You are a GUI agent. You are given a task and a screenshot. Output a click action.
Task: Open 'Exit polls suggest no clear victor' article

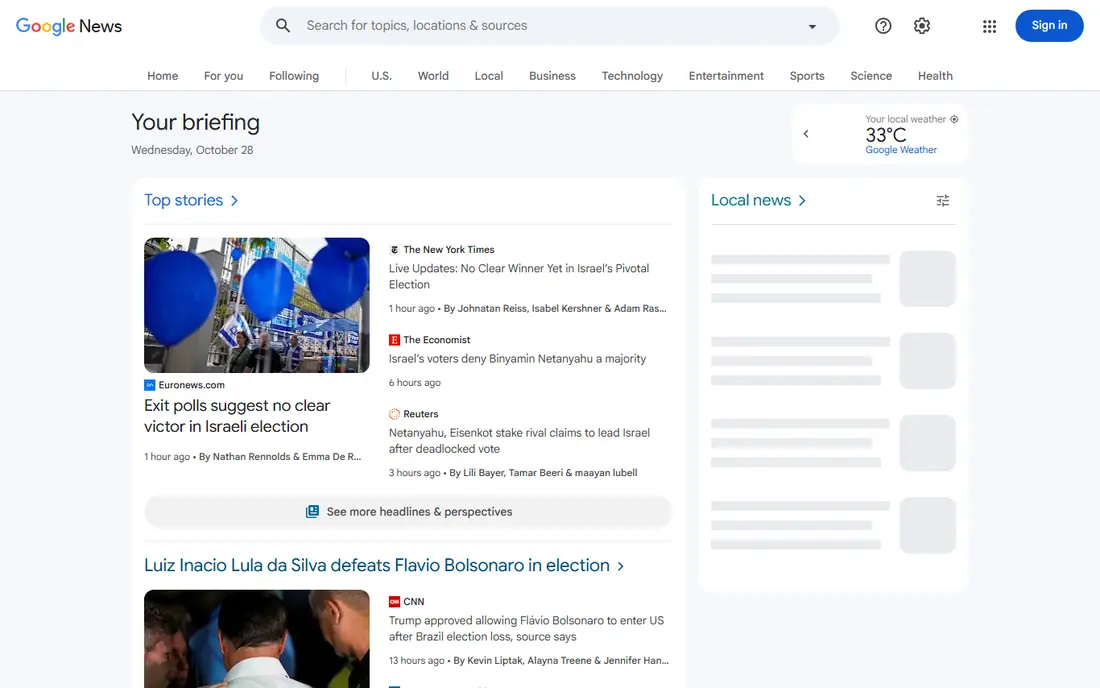pos(237,416)
